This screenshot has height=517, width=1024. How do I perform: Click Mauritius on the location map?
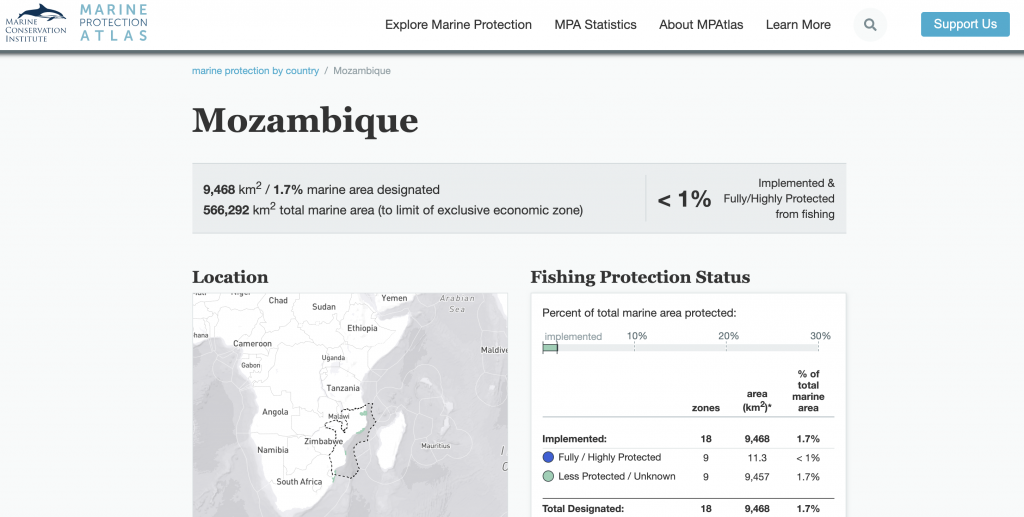[x=436, y=445]
